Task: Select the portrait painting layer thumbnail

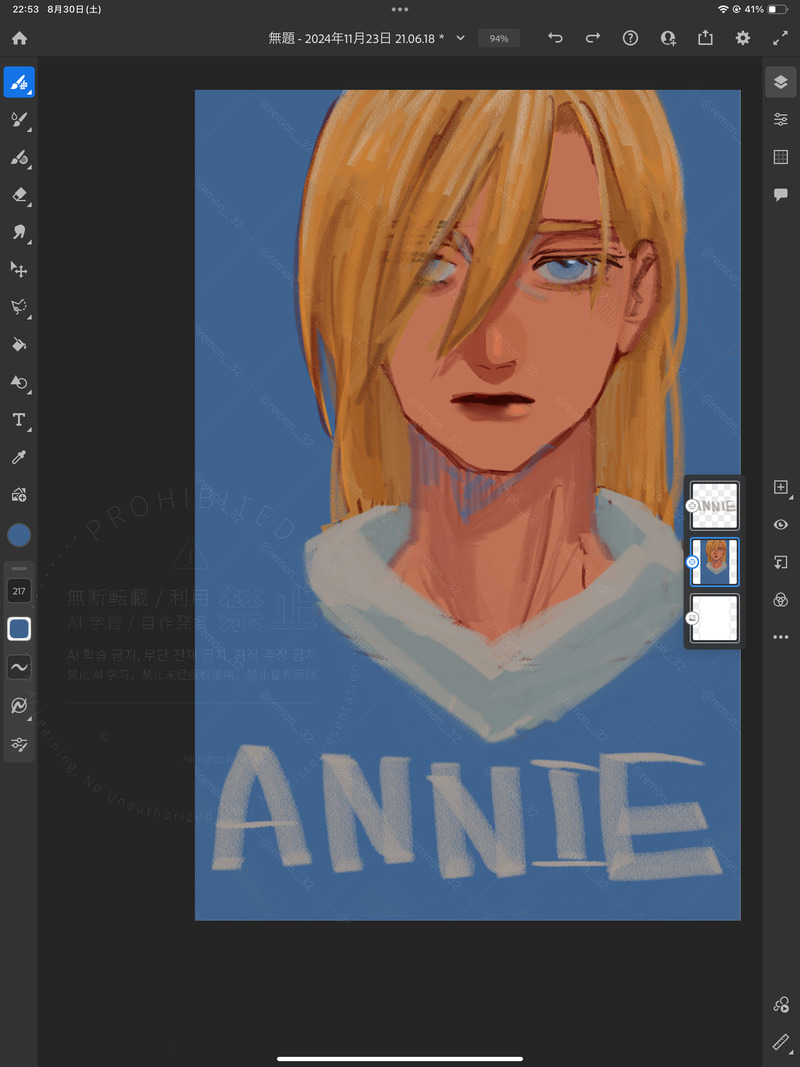Action: (715, 562)
